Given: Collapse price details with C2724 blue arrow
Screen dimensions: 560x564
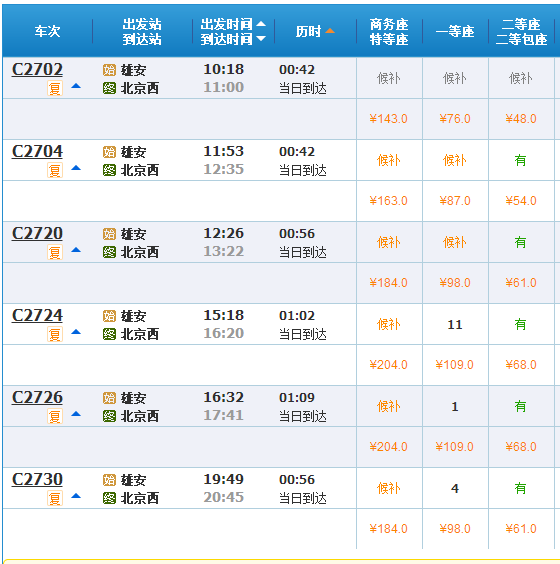Looking at the screenshot, I should [x=76, y=332].
